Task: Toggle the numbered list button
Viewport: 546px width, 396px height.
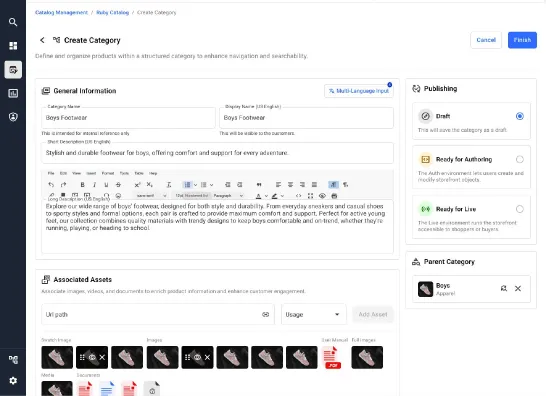Action: tap(187, 185)
